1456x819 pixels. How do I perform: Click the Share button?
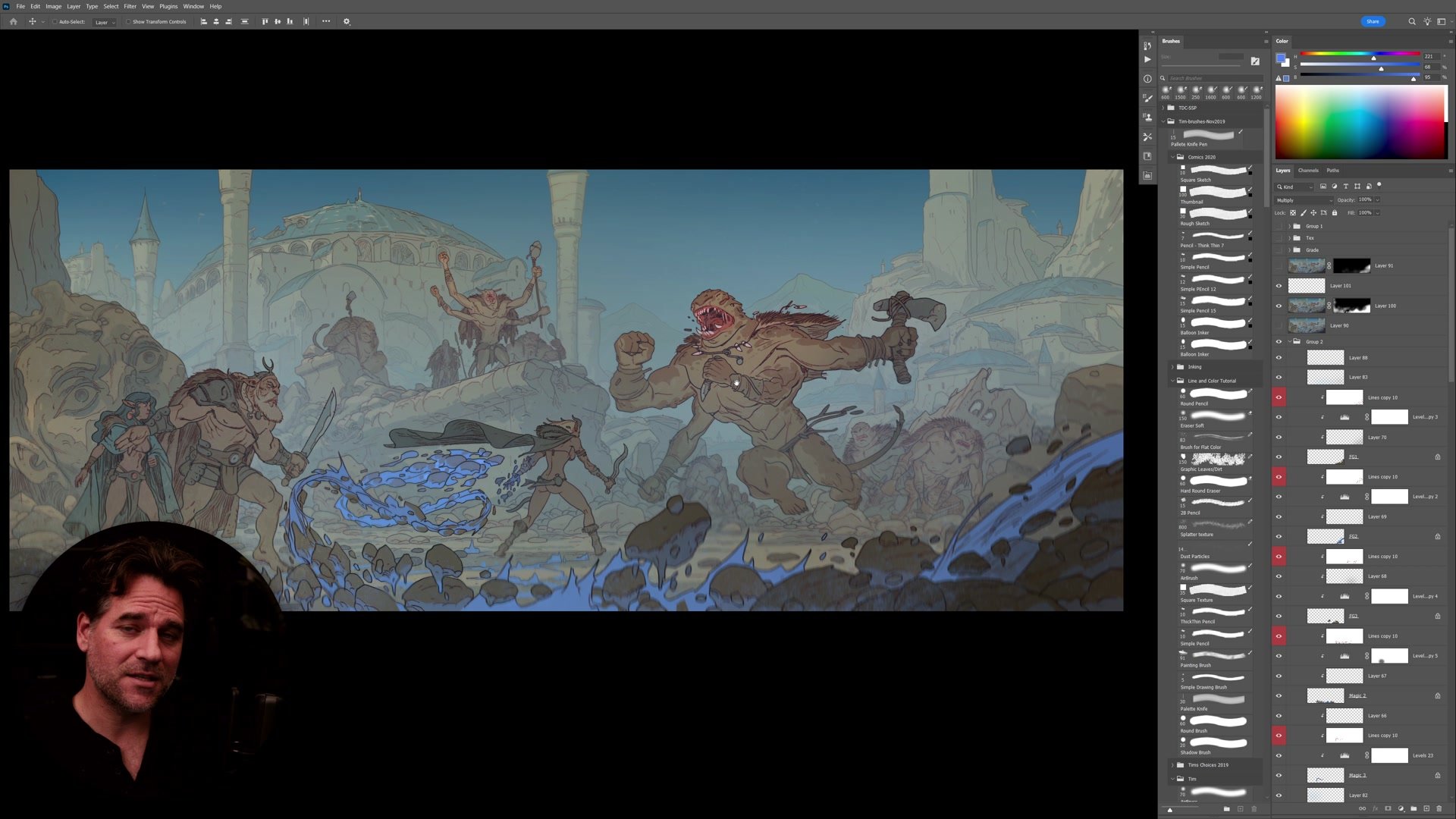[x=1373, y=21]
